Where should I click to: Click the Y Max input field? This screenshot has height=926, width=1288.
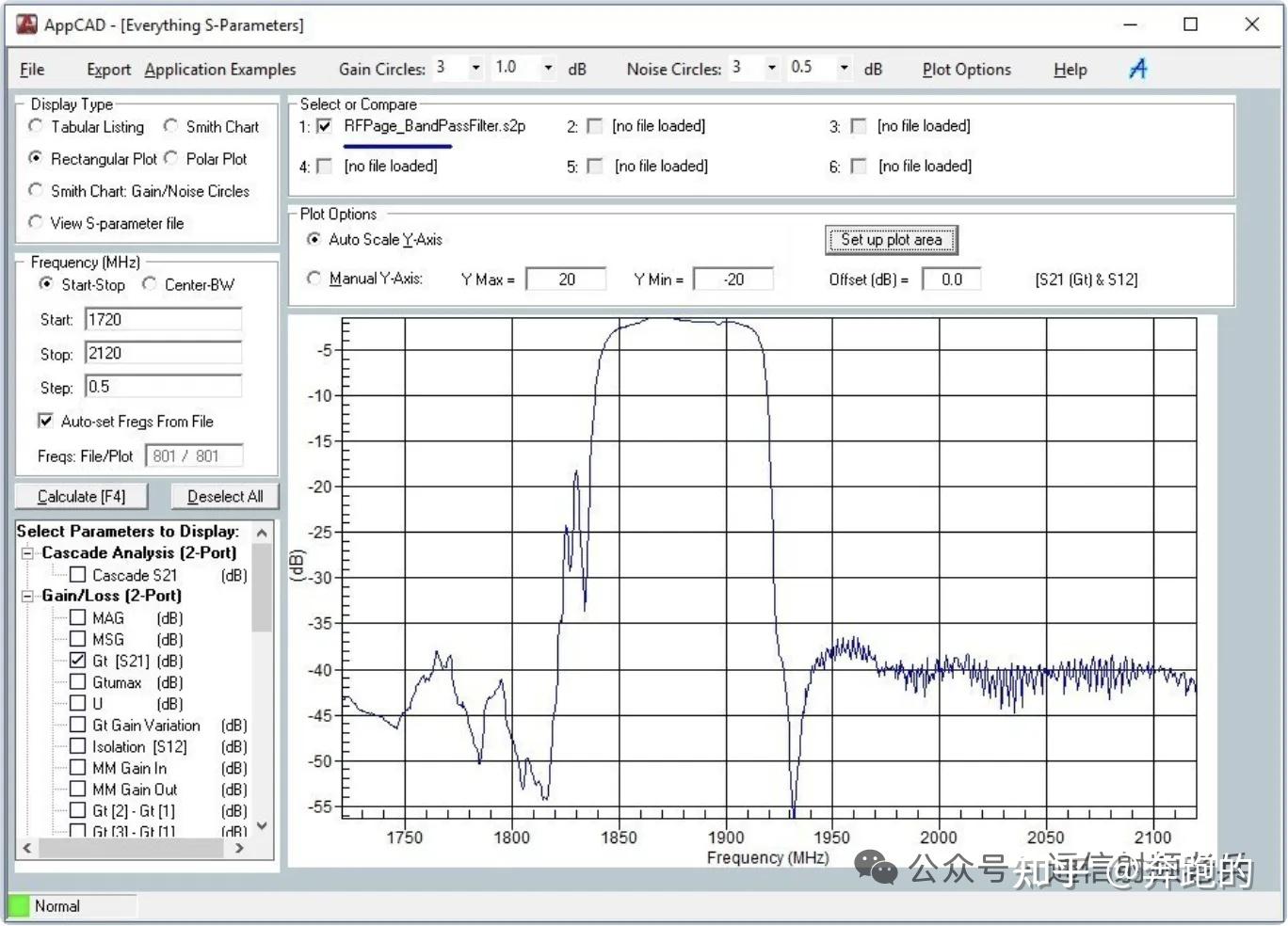[x=566, y=279]
